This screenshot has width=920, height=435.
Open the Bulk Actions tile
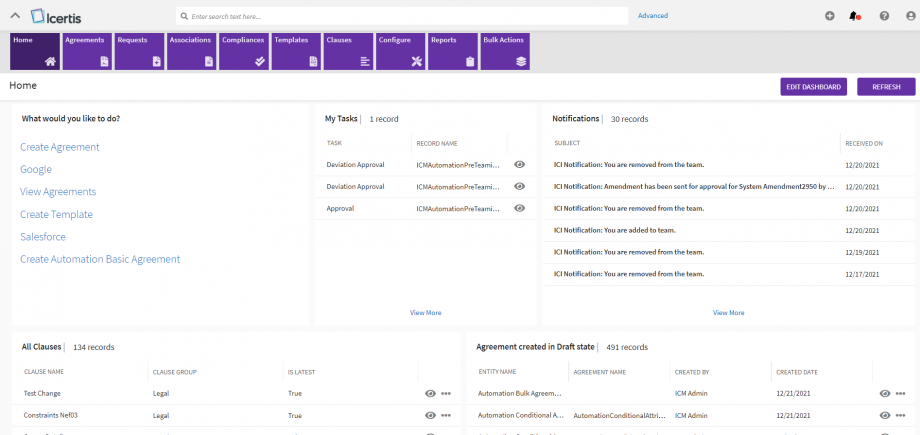click(x=505, y=52)
